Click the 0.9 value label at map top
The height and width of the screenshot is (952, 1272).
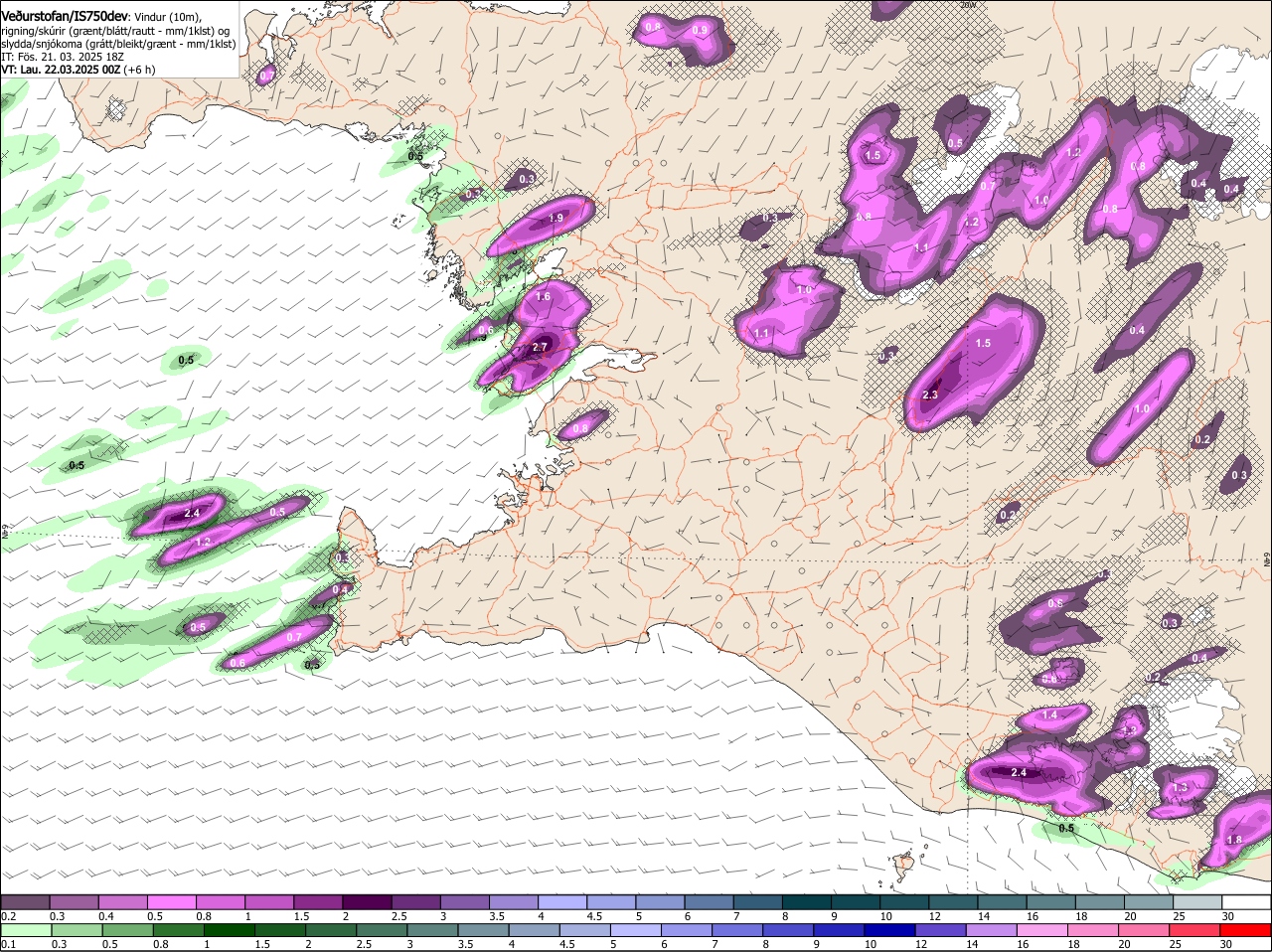coord(700,31)
